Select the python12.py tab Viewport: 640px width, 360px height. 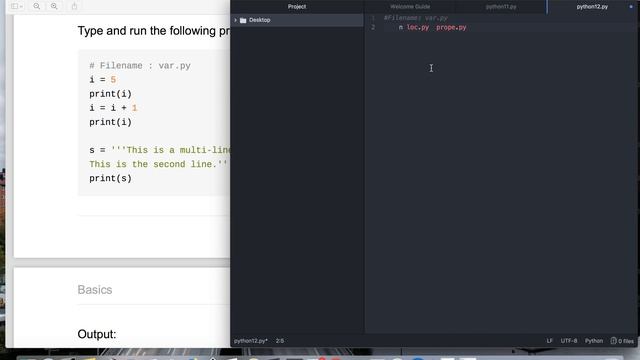pyautogui.click(x=592, y=7)
